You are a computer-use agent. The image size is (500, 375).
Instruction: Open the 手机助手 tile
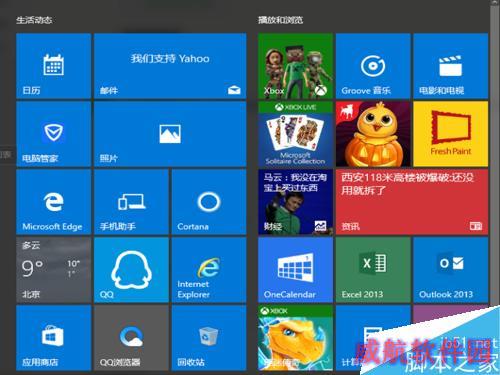coord(131,202)
